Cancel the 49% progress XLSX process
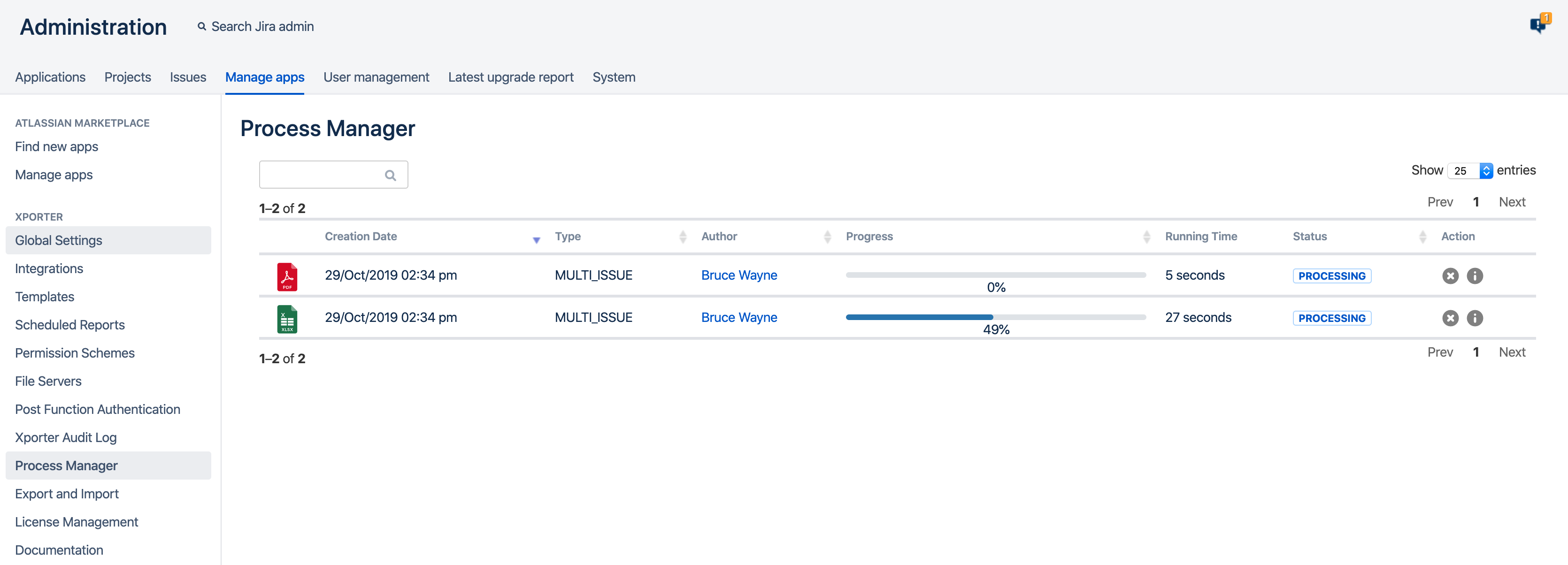Image resolution: width=1568 pixels, height=565 pixels. click(1450, 318)
